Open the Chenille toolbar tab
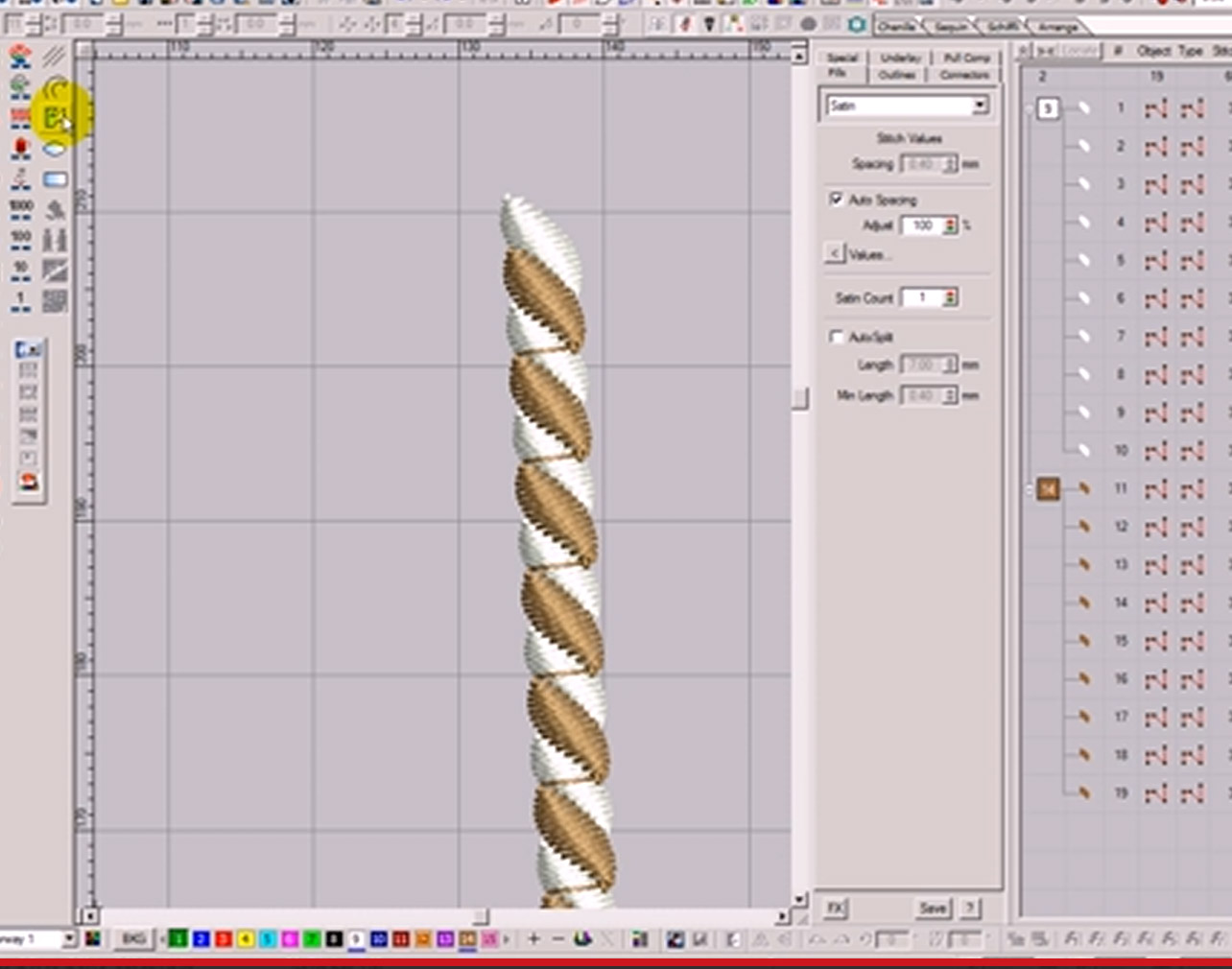The height and width of the screenshot is (969, 1232). 896,27
